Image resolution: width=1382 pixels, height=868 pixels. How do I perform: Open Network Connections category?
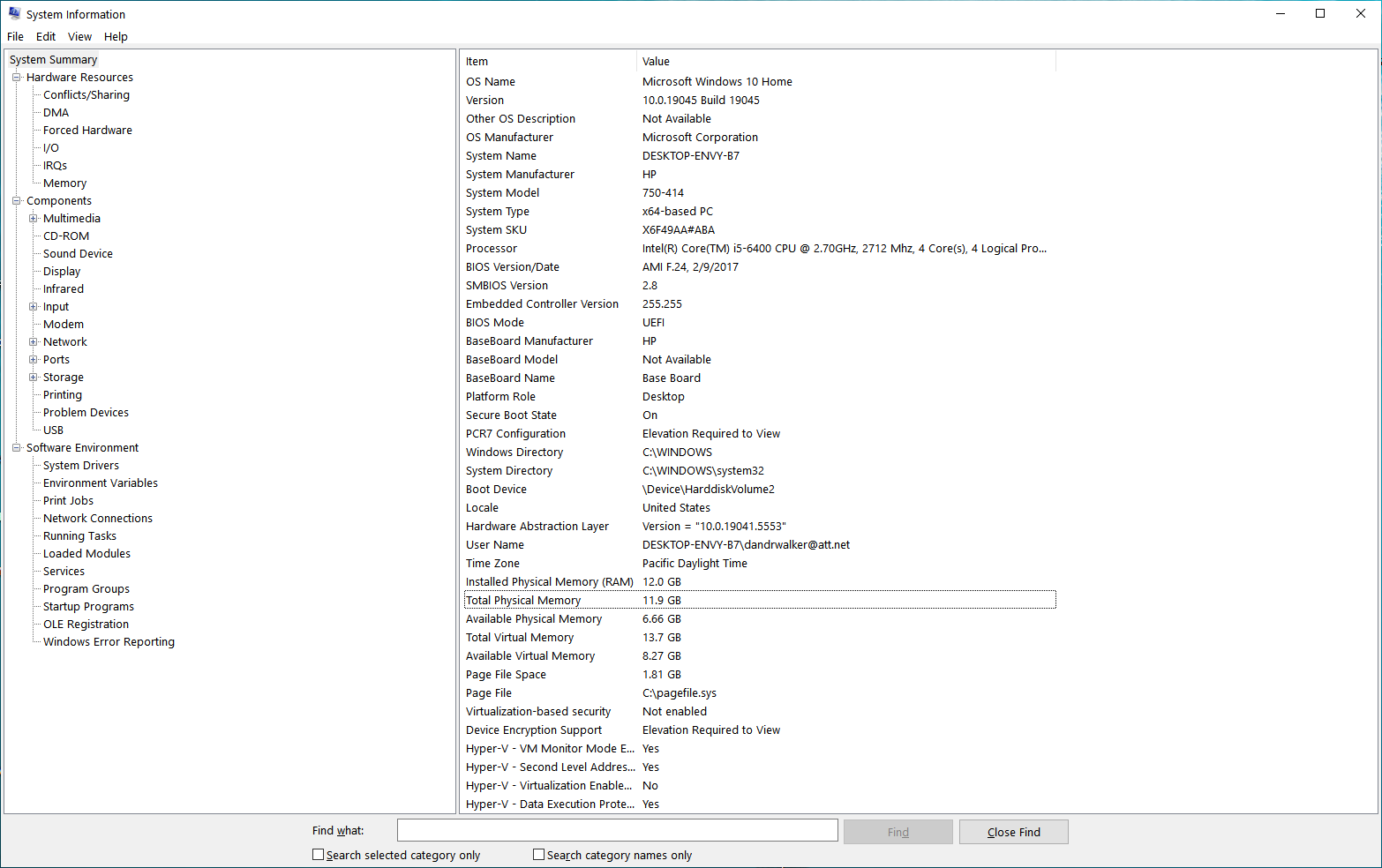(98, 519)
